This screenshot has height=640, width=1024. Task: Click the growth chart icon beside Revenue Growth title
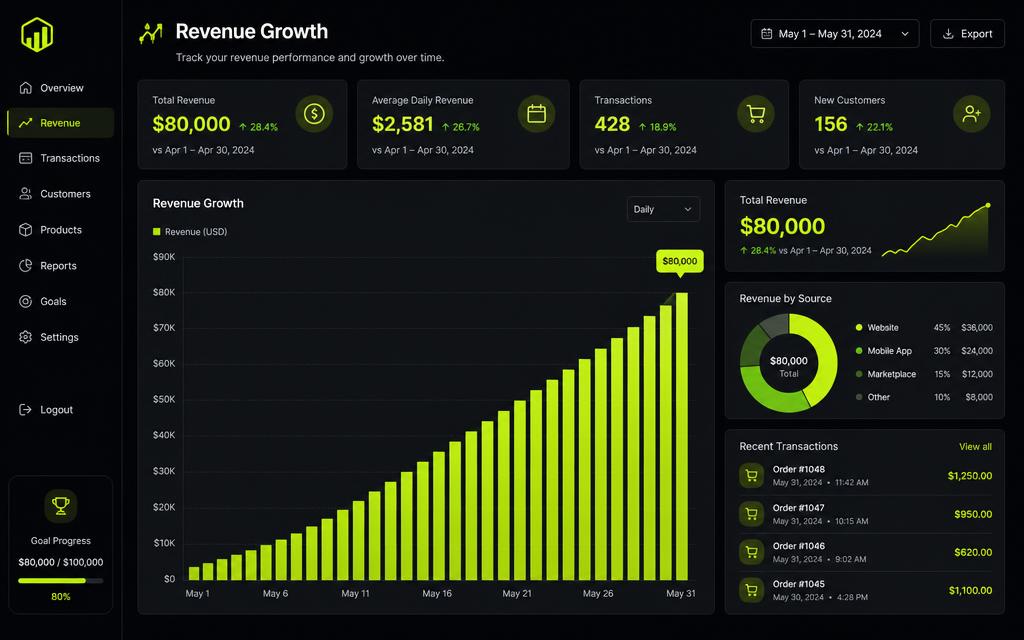click(151, 33)
